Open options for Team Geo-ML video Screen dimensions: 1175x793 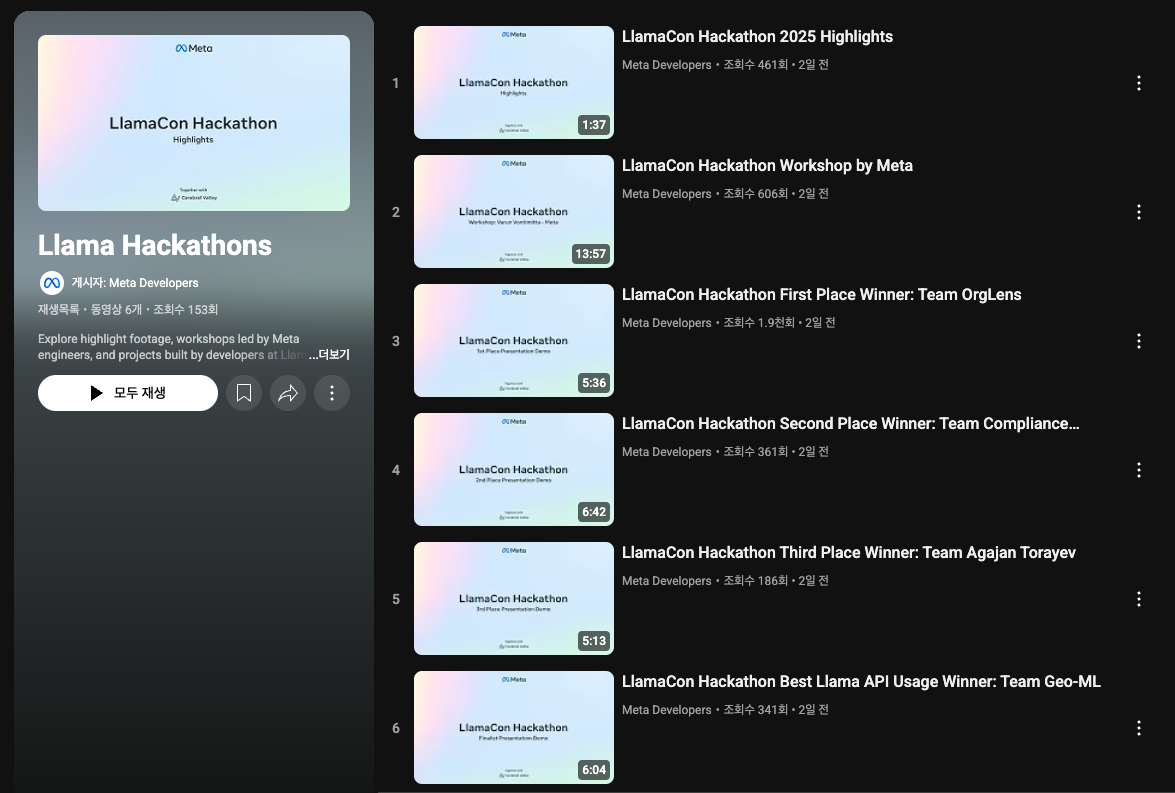[x=1138, y=728]
